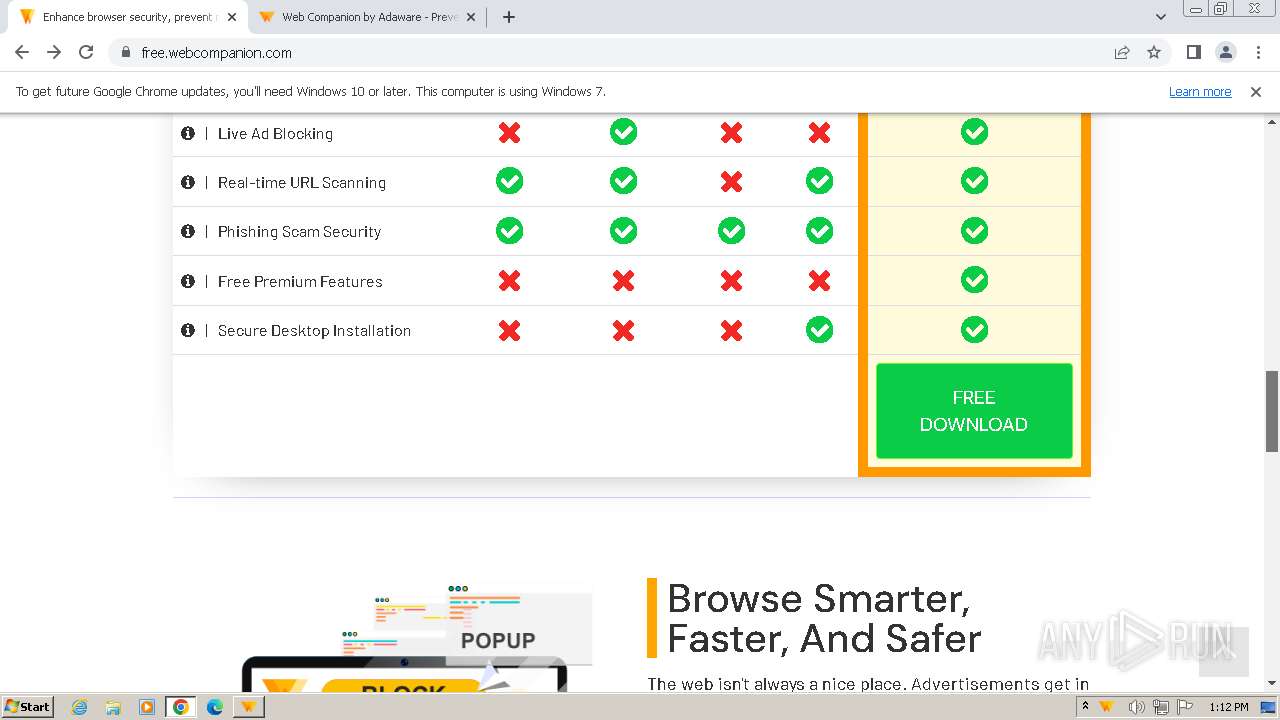1280x720 pixels.
Task: Click the FREE DOWNLOAD button
Action: 974,411
